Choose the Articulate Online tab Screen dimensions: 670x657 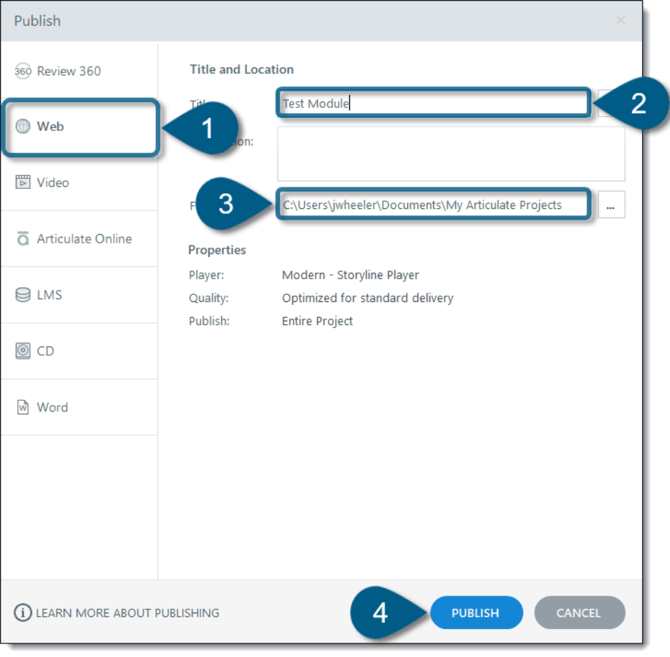pyautogui.click(x=79, y=239)
